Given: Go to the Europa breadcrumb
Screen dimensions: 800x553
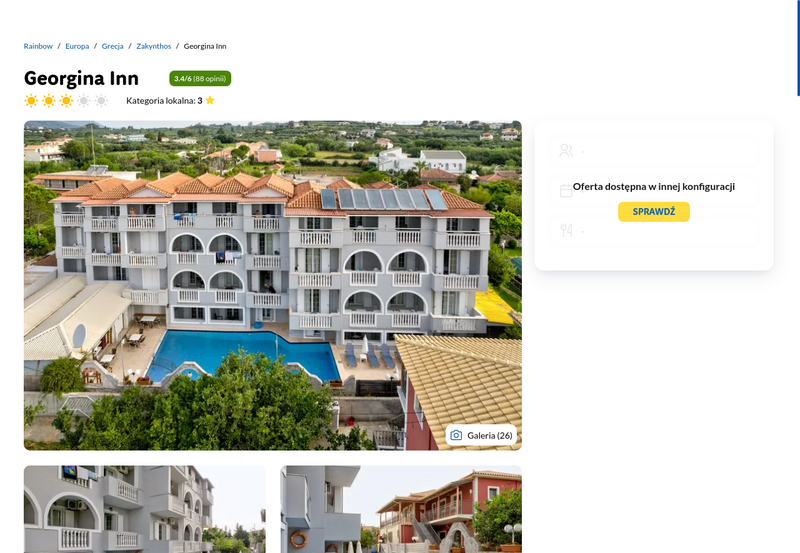Looking at the screenshot, I should 77,46.
